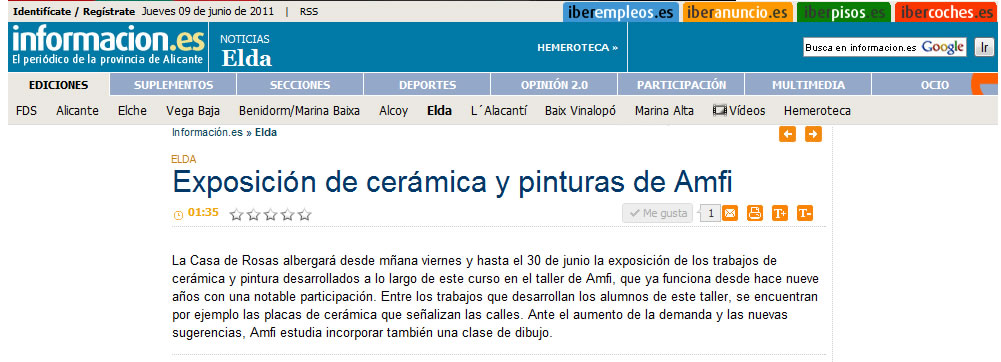Rate article three stars
The height and width of the screenshot is (362, 1001).
[271, 215]
